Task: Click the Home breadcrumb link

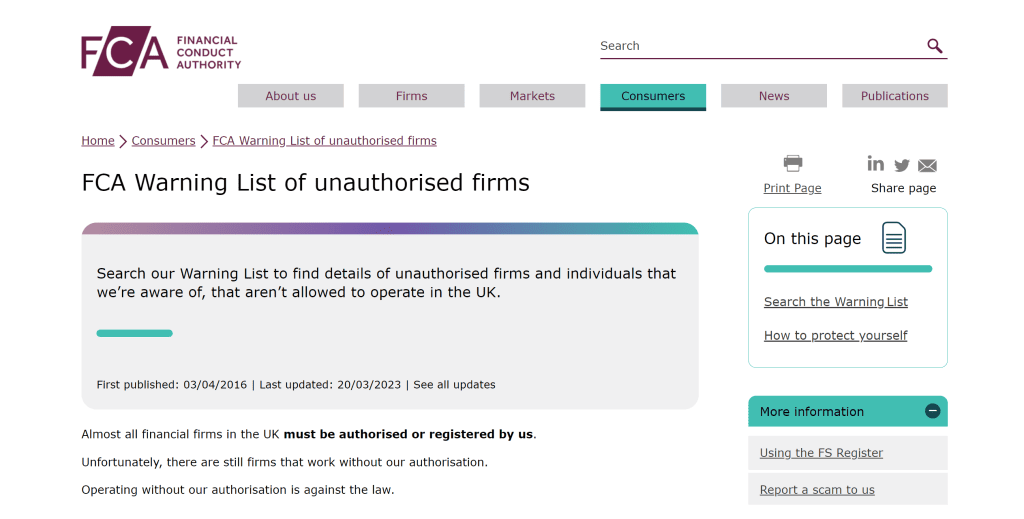Action: [98, 141]
